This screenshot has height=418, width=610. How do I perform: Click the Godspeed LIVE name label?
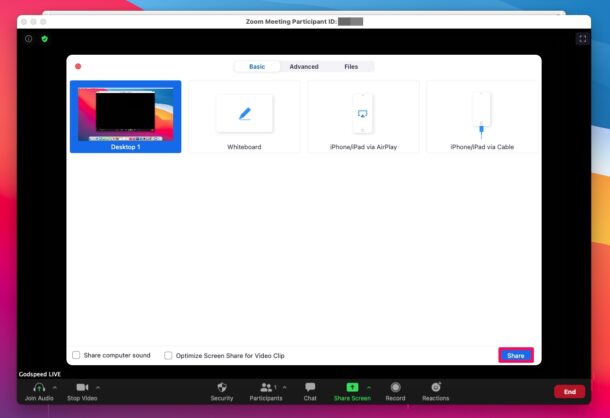coord(40,374)
